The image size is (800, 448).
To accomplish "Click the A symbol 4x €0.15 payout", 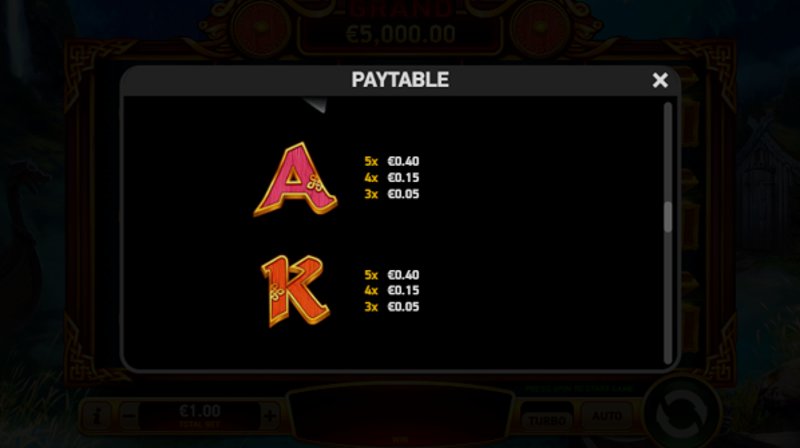I will tap(392, 178).
